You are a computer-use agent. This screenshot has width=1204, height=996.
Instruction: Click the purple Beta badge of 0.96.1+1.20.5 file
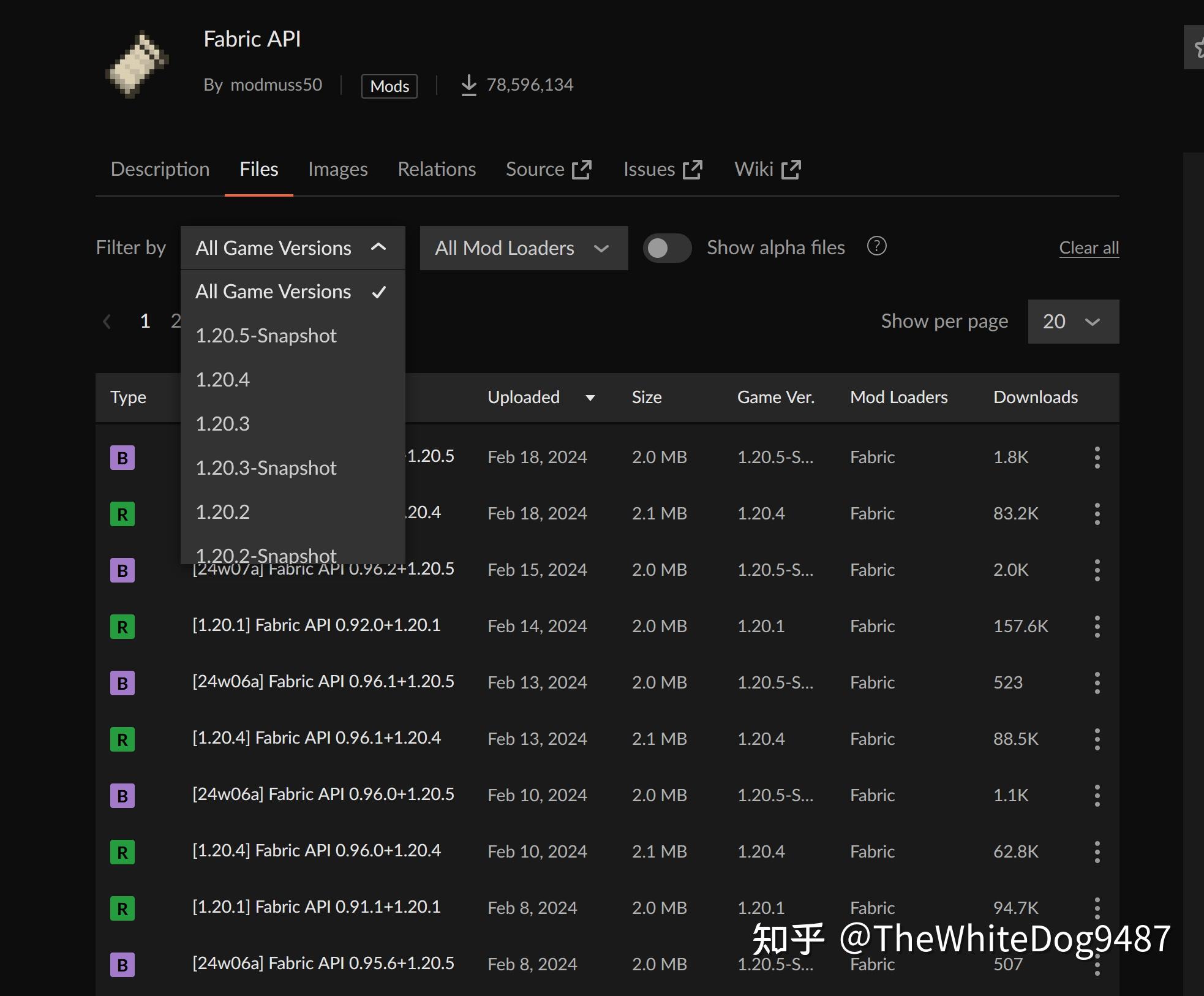point(122,683)
